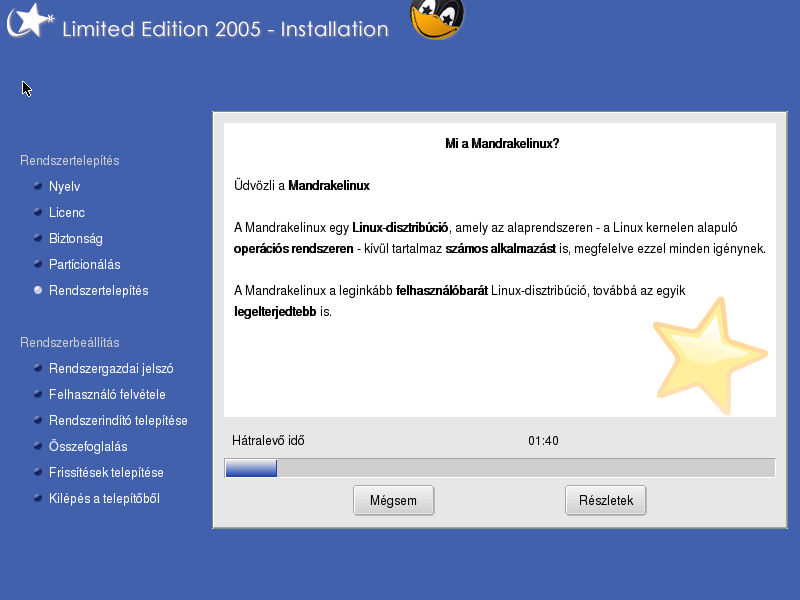Image resolution: width=800 pixels, height=600 pixels.
Task: Click the bullet beside Biztonság
Action: (38, 238)
